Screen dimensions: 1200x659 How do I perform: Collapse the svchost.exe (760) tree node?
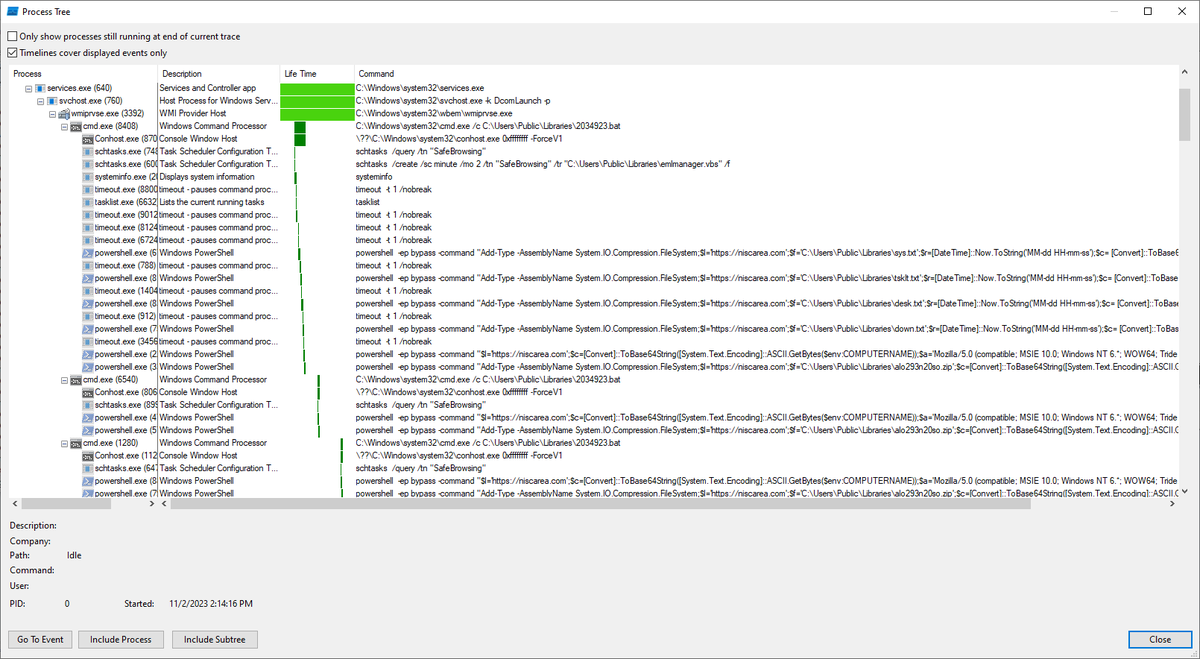pos(41,101)
